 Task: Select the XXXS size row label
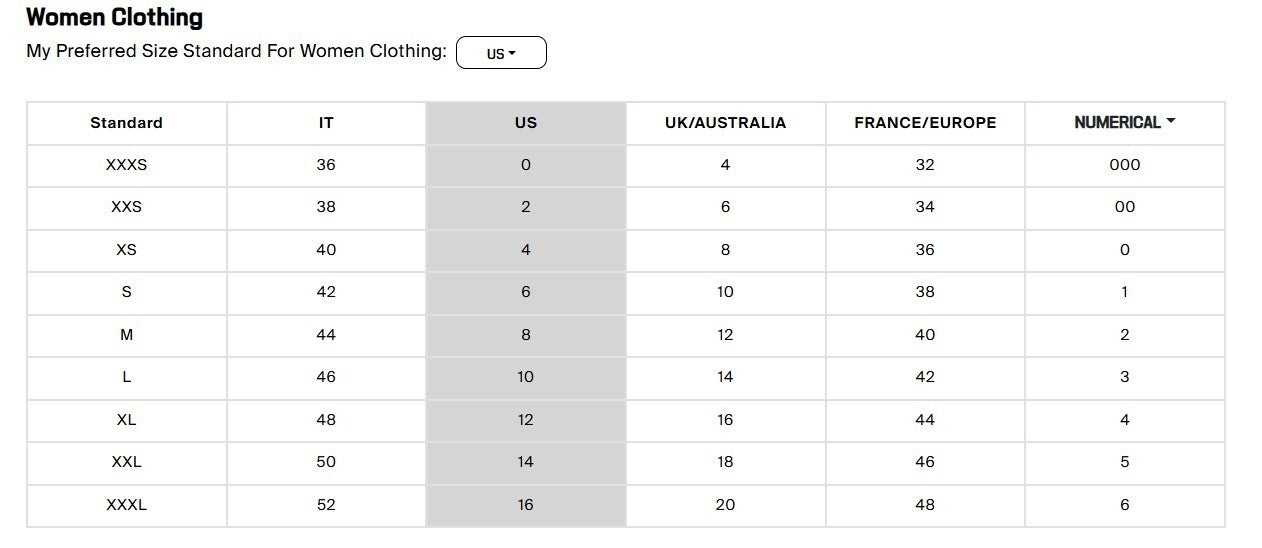(x=126, y=165)
